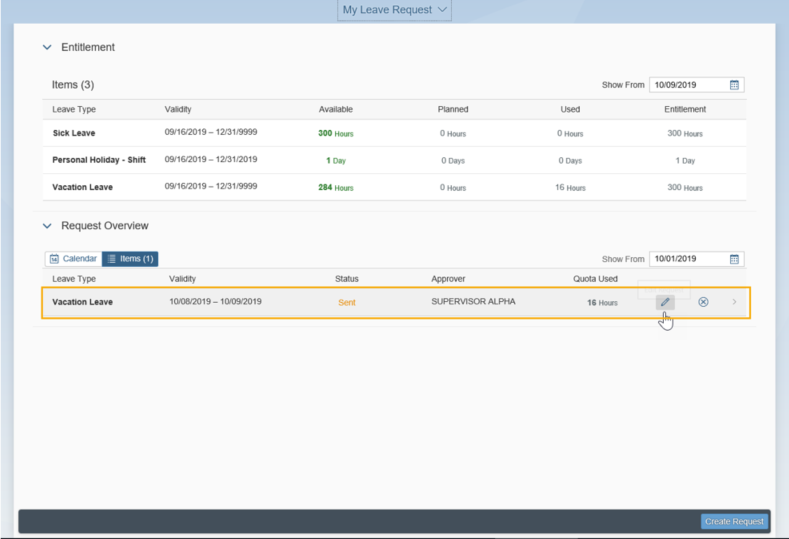The height and width of the screenshot is (539, 789).
Task: Open the calendar picker for Entitlement Show From date
Action: pos(734,85)
